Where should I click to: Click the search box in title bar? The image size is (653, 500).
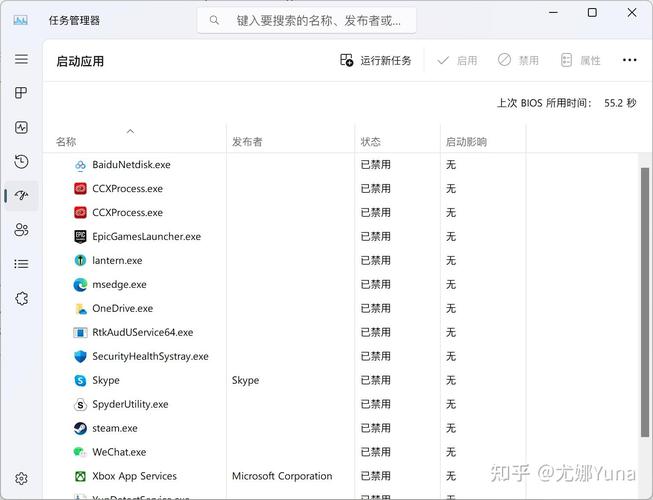pos(307,20)
